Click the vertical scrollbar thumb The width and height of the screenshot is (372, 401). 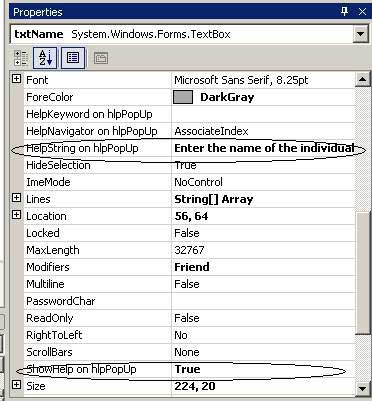coord(363,272)
